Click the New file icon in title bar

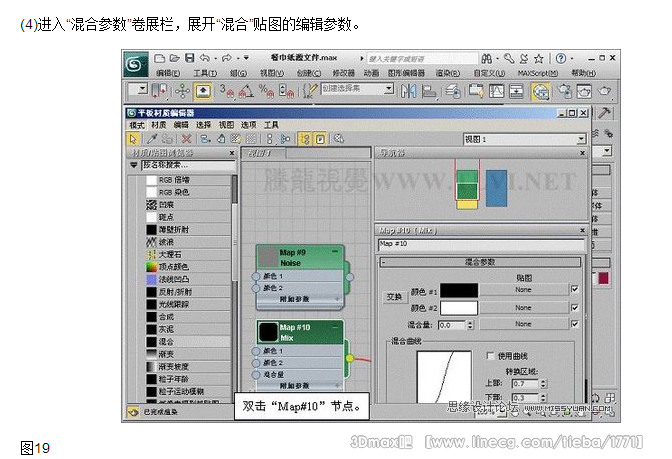tap(160, 58)
